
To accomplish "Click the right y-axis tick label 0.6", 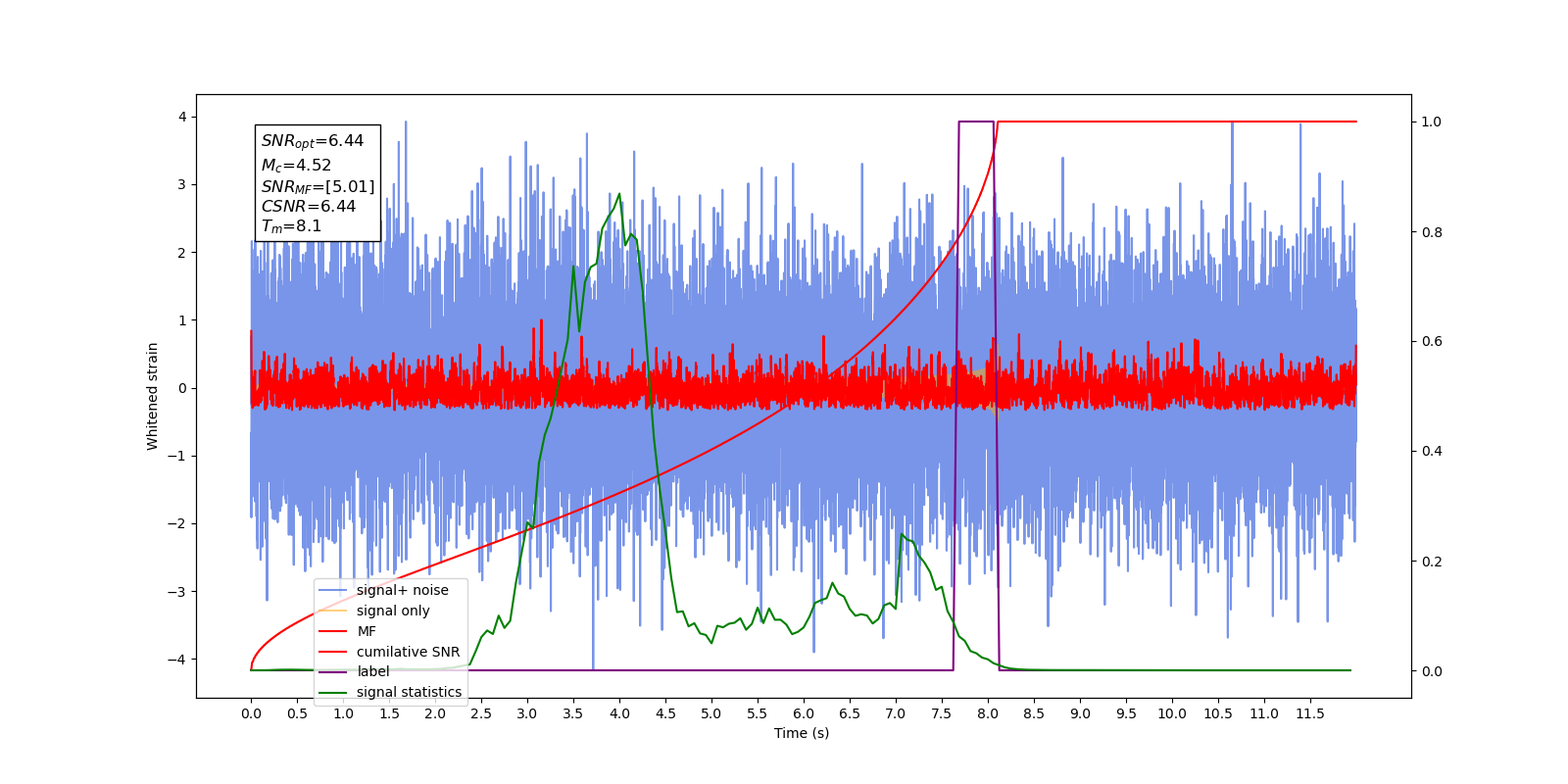I will coord(1432,342).
